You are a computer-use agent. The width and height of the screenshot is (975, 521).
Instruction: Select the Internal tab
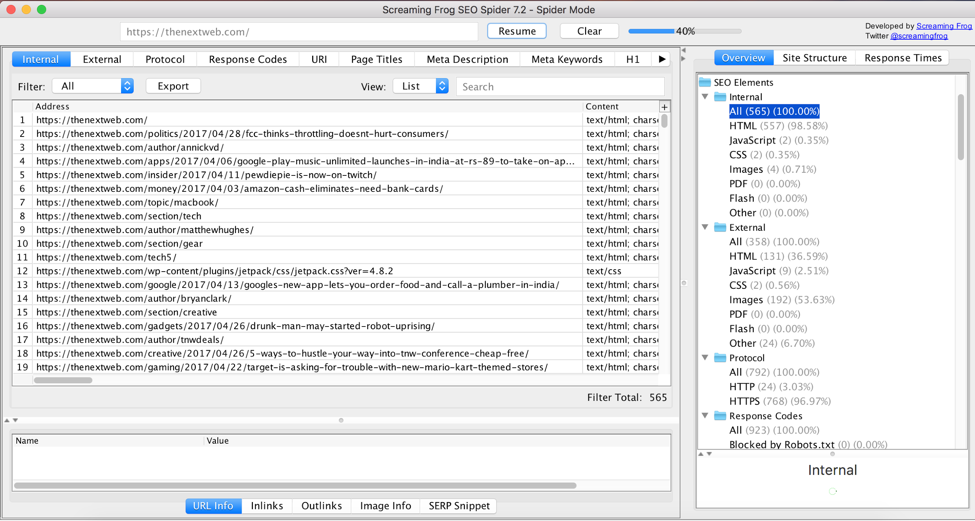[41, 59]
